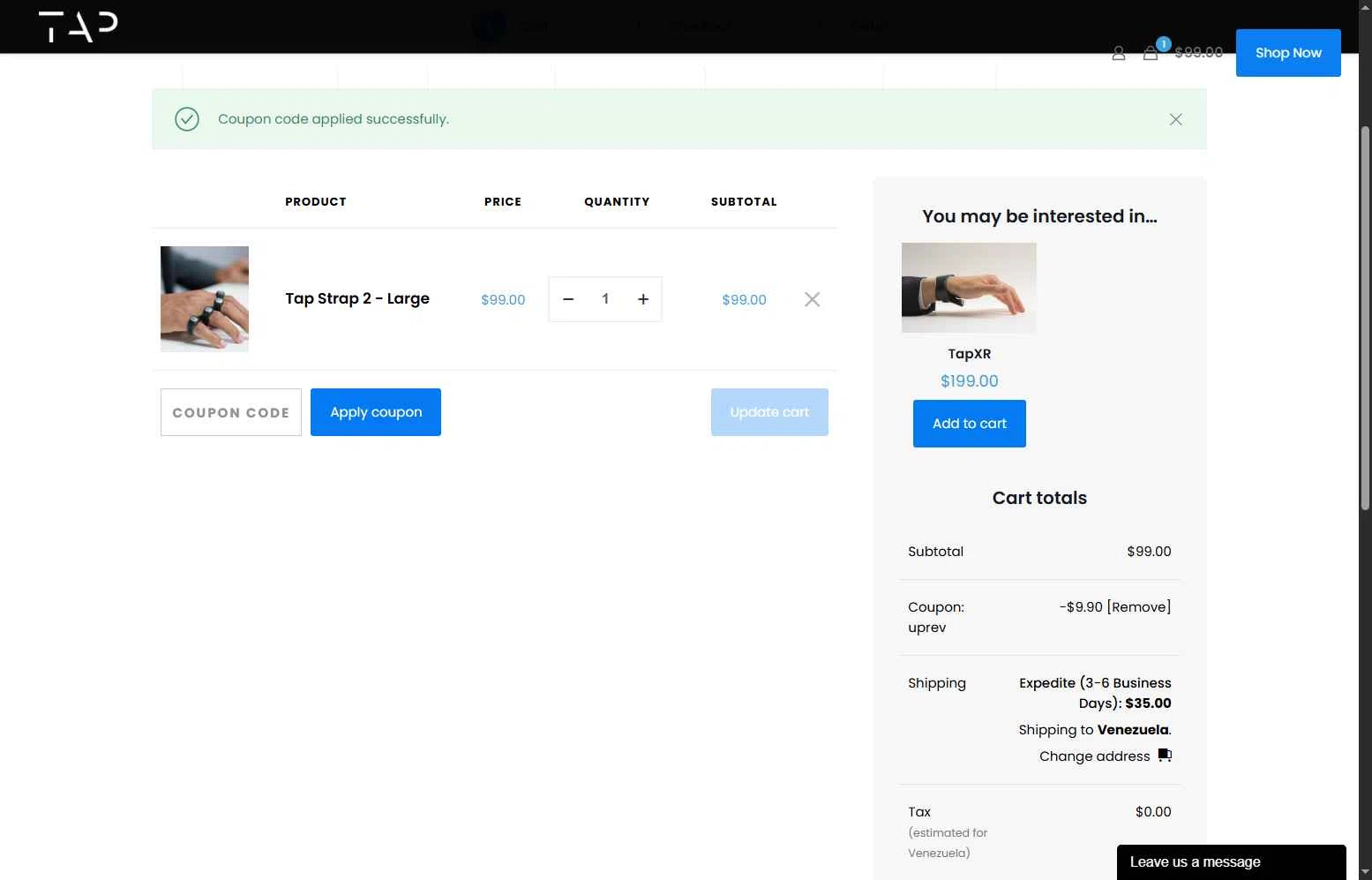Click the $99.00 cart total in header
This screenshot has height=880, width=1372.
pos(1199,53)
